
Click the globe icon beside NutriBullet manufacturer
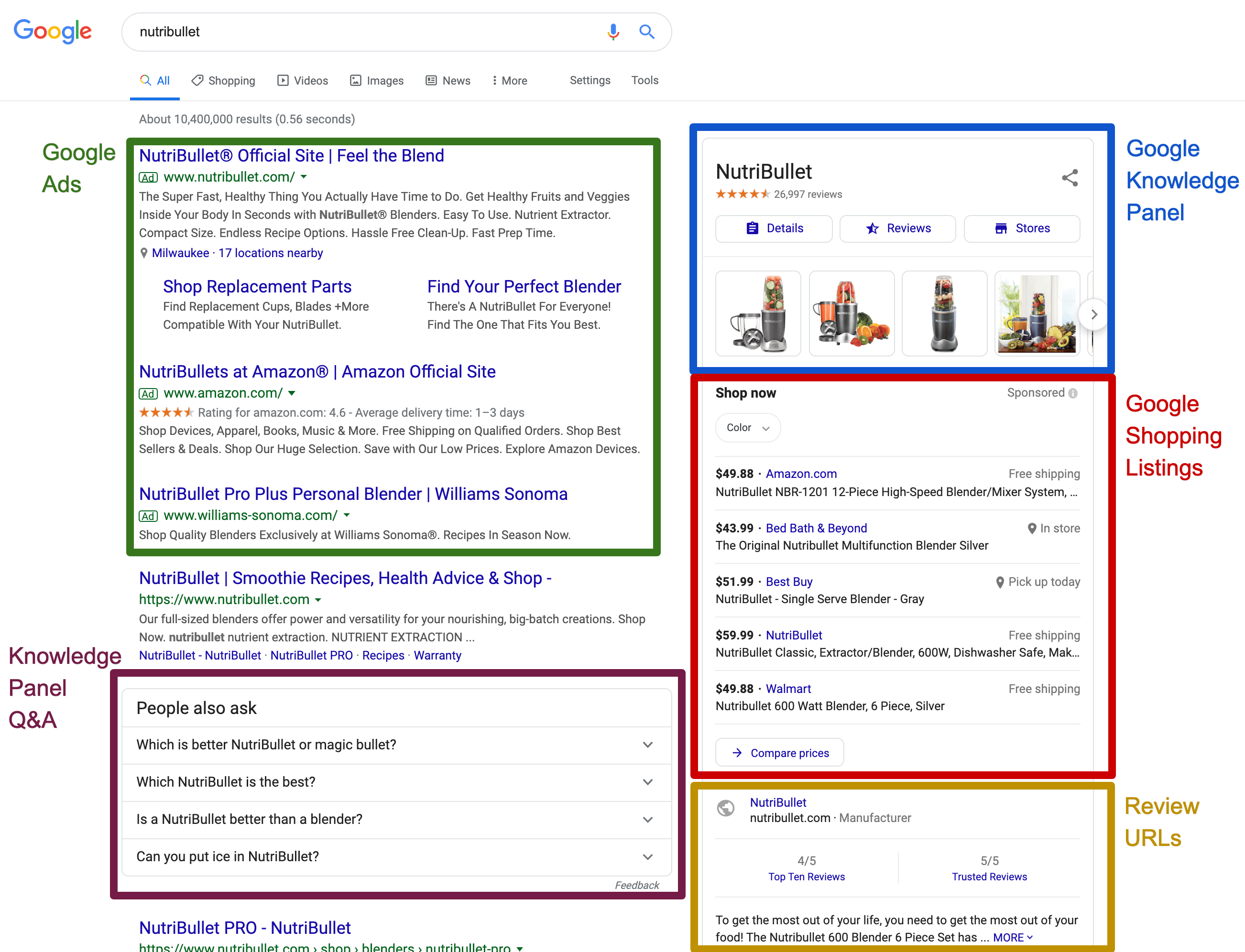726,808
